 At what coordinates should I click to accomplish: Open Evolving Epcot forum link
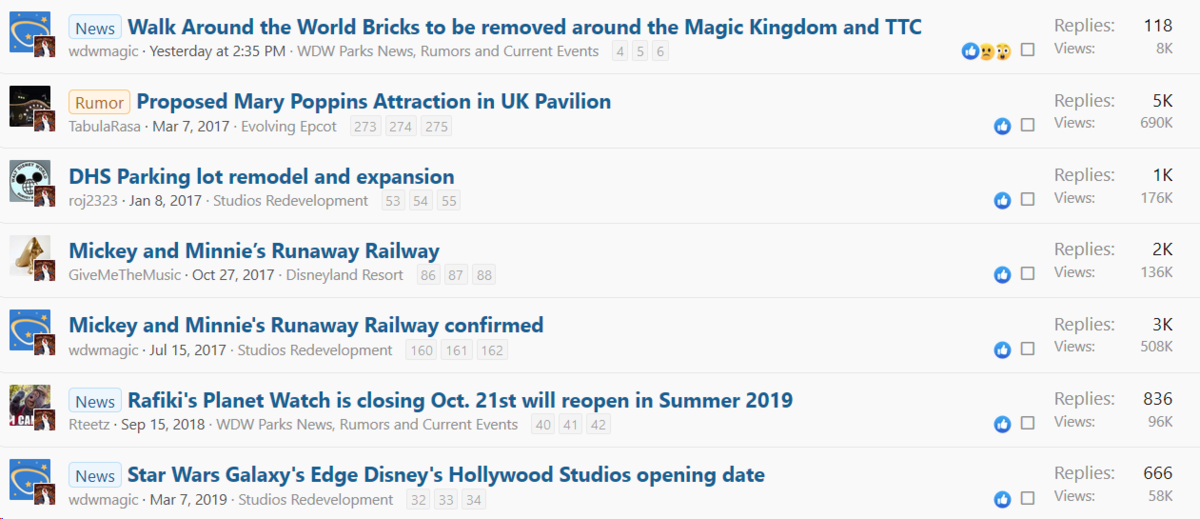tap(290, 126)
